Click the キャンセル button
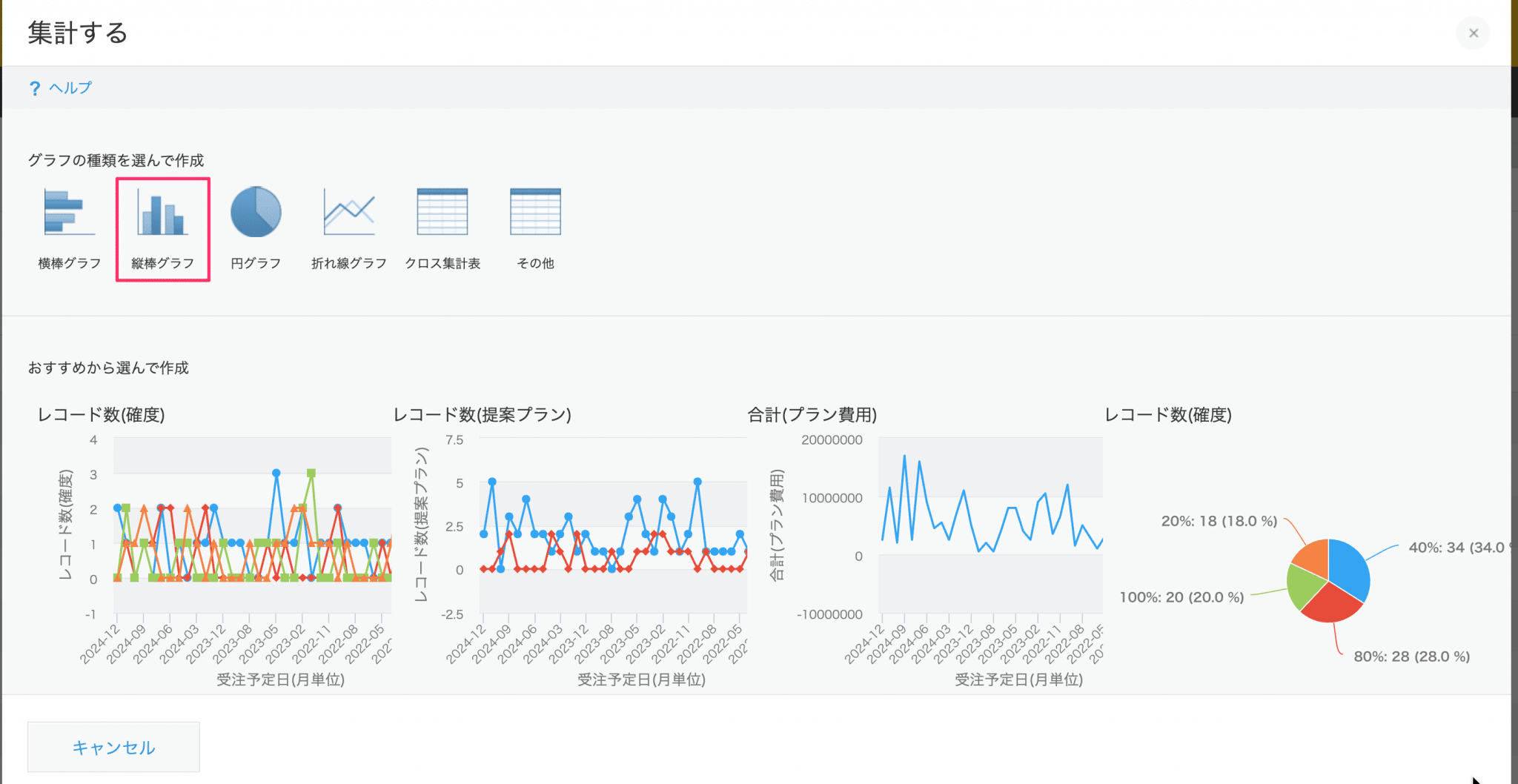The image size is (1518, 784). [x=113, y=747]
